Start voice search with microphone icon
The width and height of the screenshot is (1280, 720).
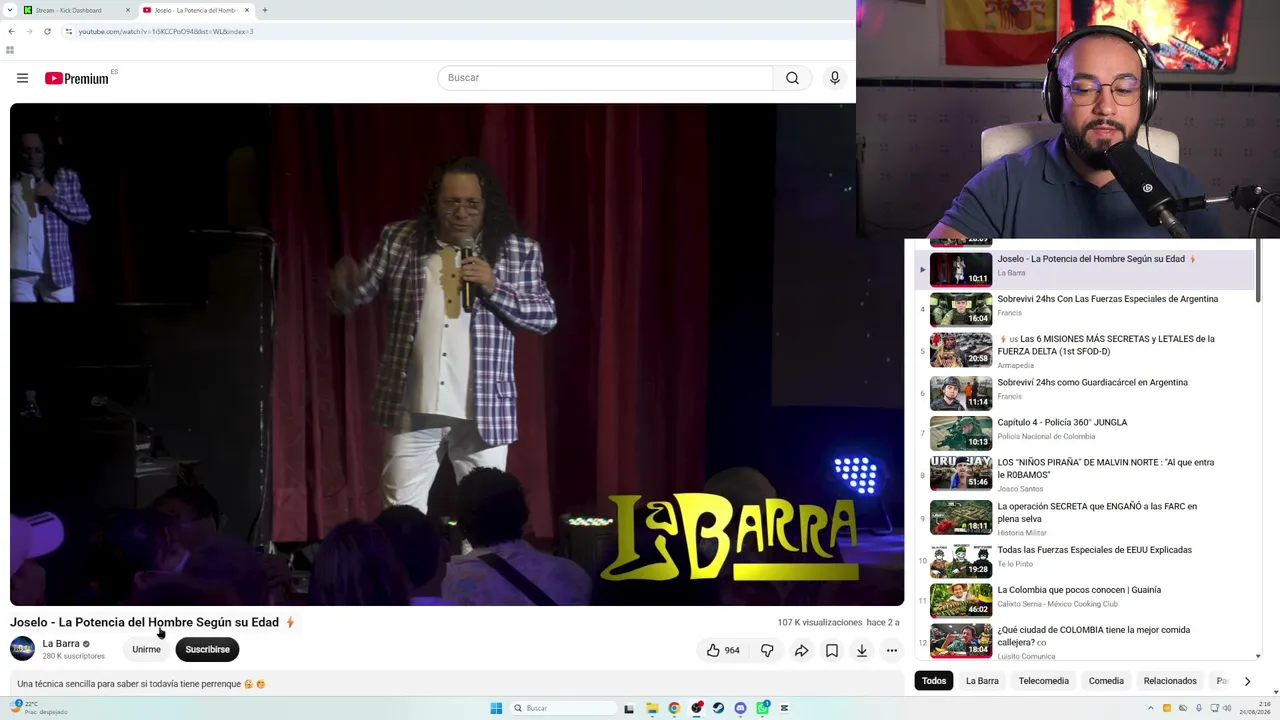click(x=835, y=78)
